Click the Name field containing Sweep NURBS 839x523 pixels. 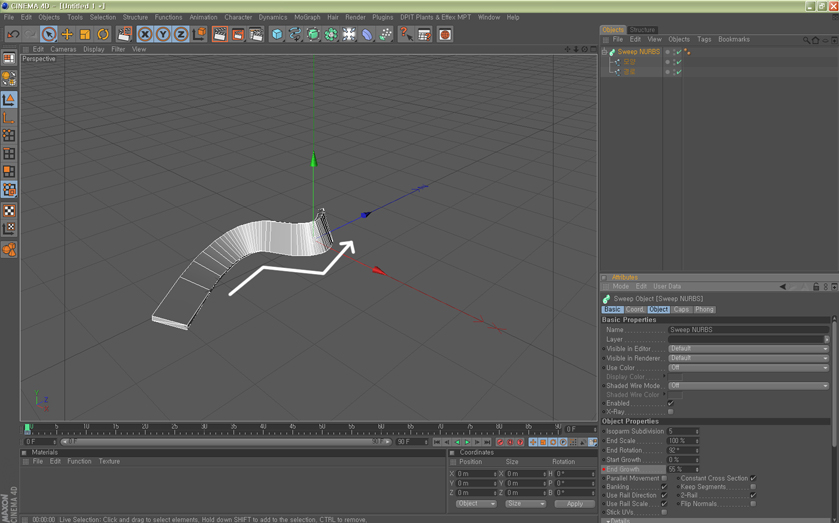pos(748,330)
